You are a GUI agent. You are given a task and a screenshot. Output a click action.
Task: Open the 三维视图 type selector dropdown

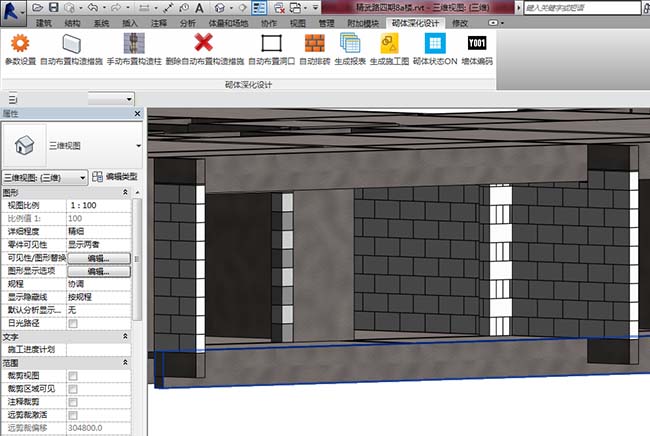coord(138,145)
